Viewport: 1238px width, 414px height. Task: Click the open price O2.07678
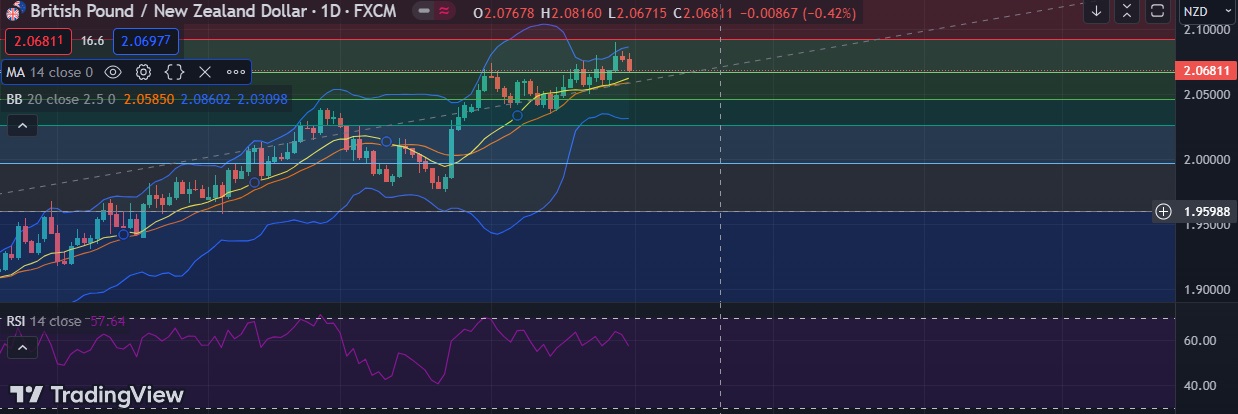pyautogui.click(x=503, y=11)
